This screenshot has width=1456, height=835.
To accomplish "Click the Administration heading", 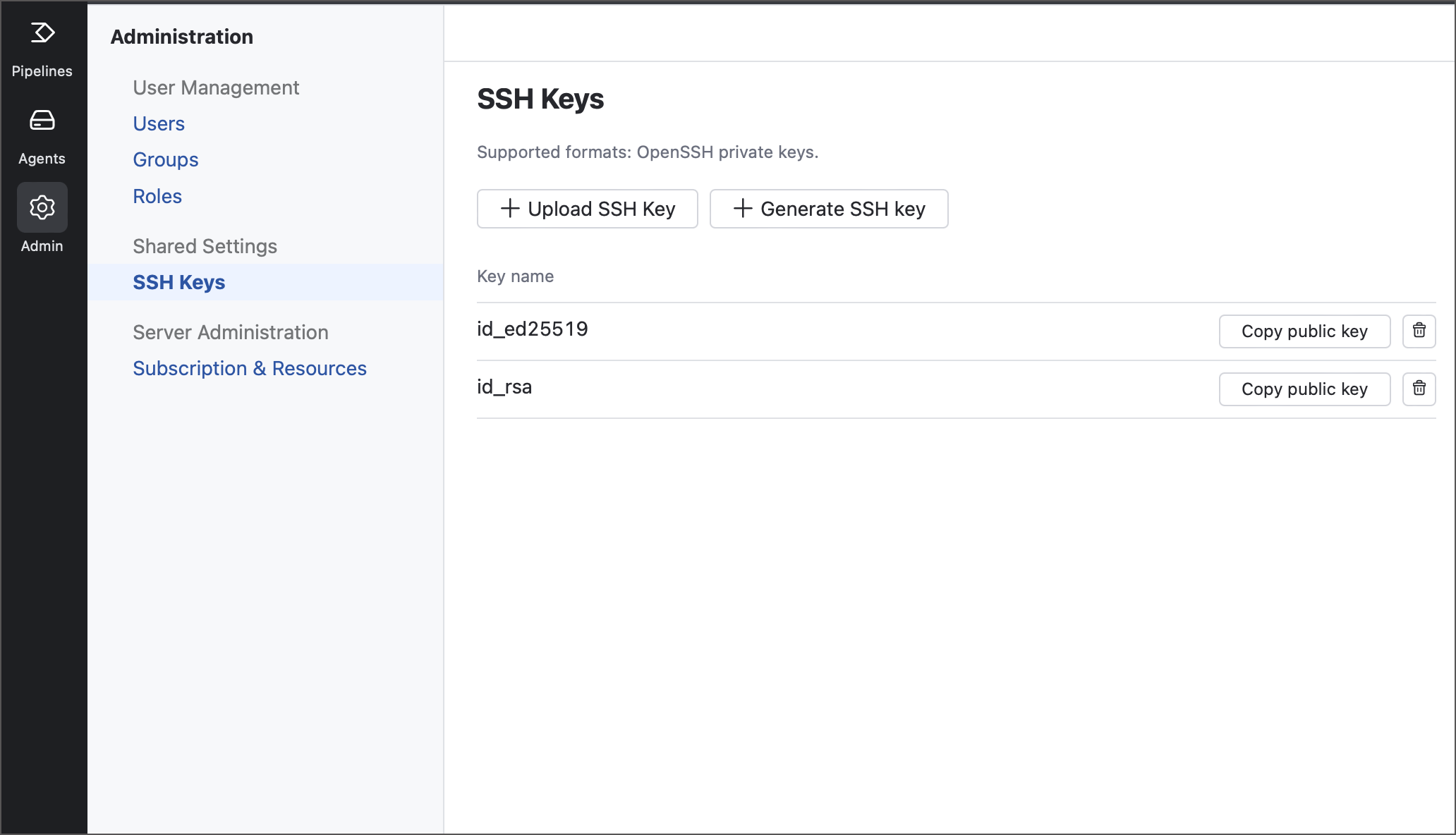I will pos(181,36).
